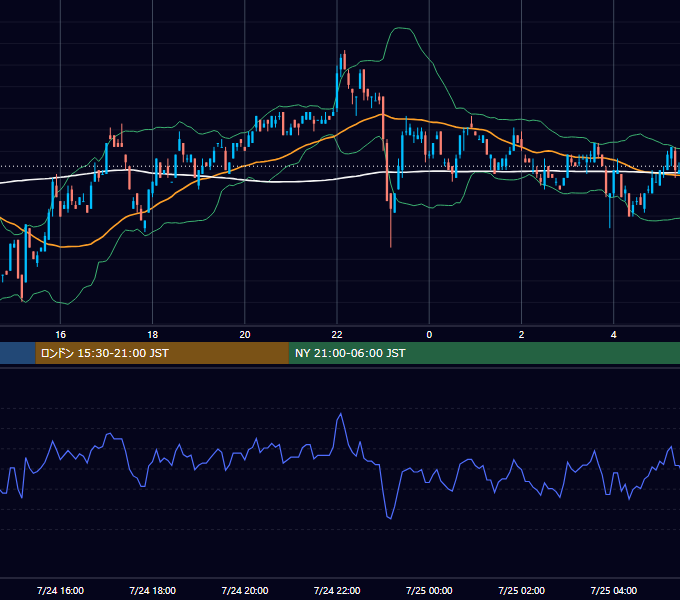Click the oscillator low after 7/24 23:00
Screen dimensions: 680x600
[389, 517]
